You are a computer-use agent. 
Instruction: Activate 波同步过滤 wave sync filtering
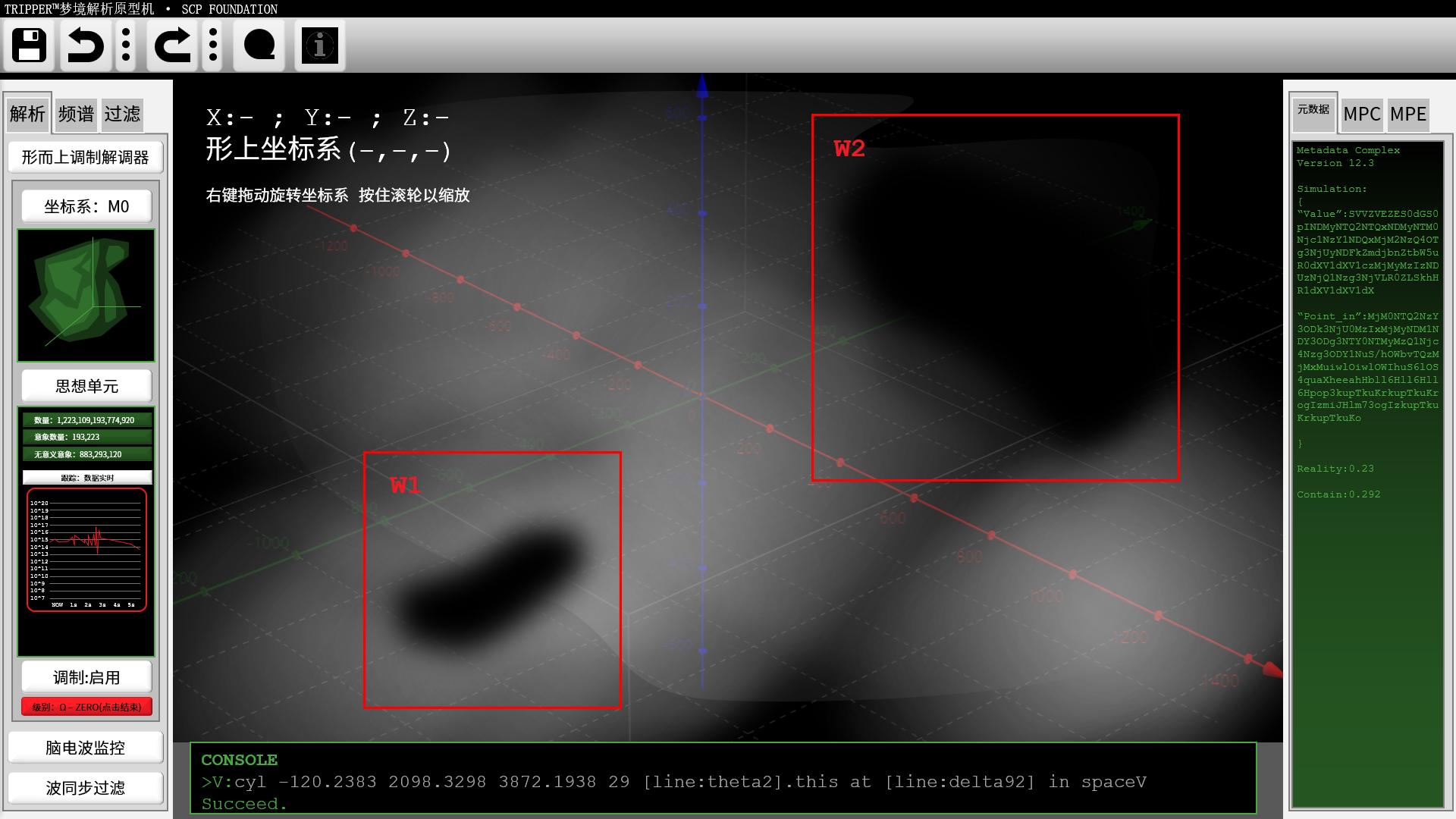click(85, 788)
